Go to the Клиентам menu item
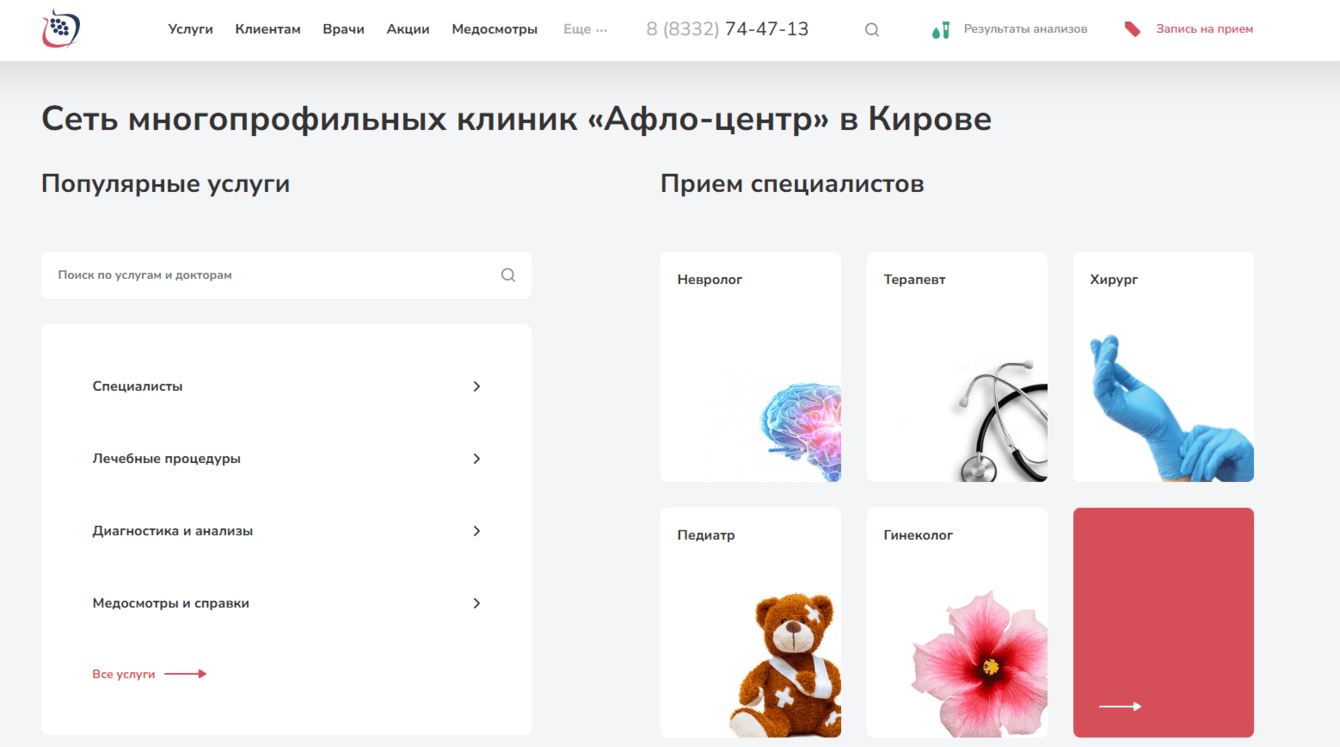The height and width of the screenshot is (747, 1340). [x=268, y=30]
